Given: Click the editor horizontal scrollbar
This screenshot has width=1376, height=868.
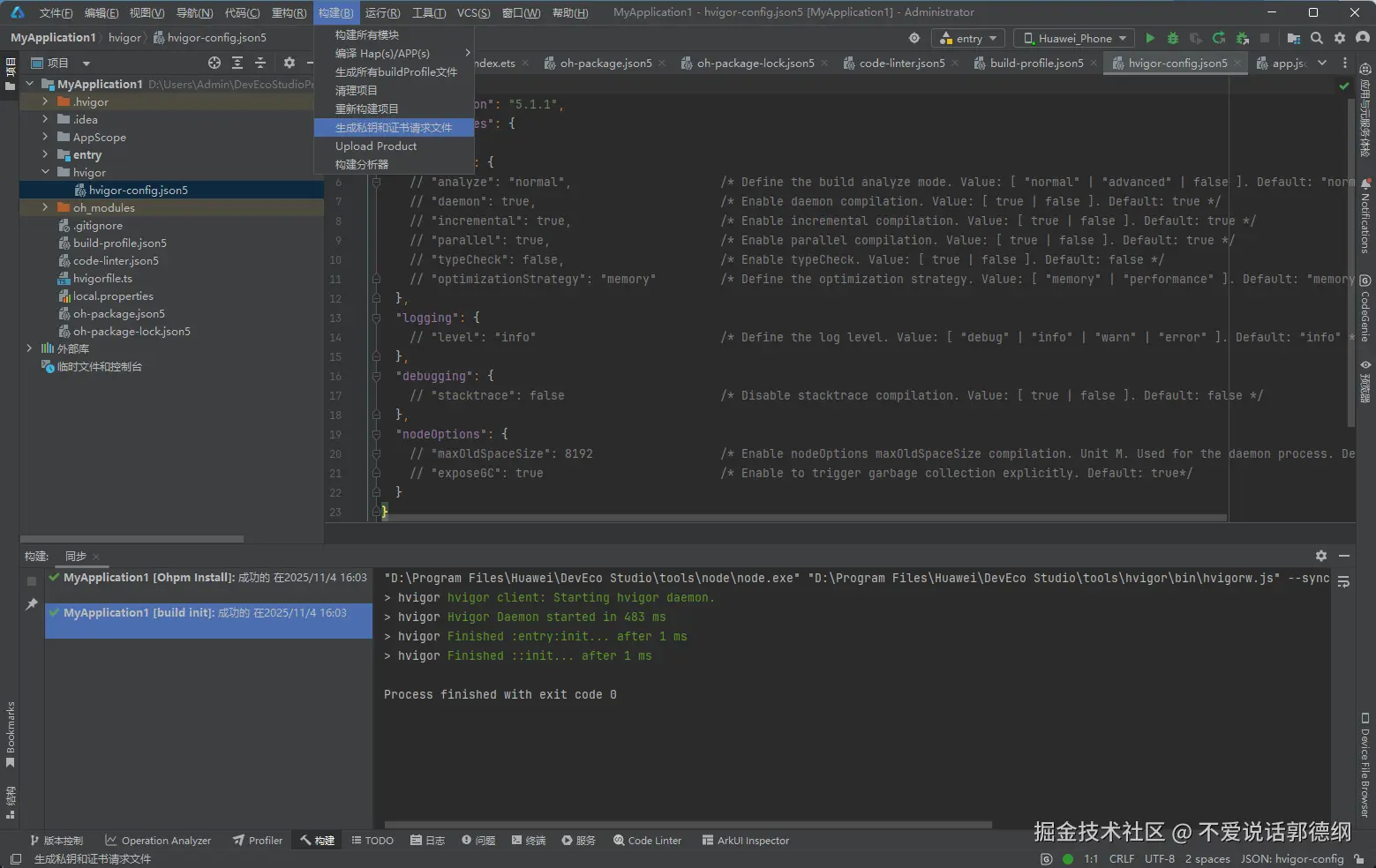Looking at the screenshot, I should (x=803, y=518).
